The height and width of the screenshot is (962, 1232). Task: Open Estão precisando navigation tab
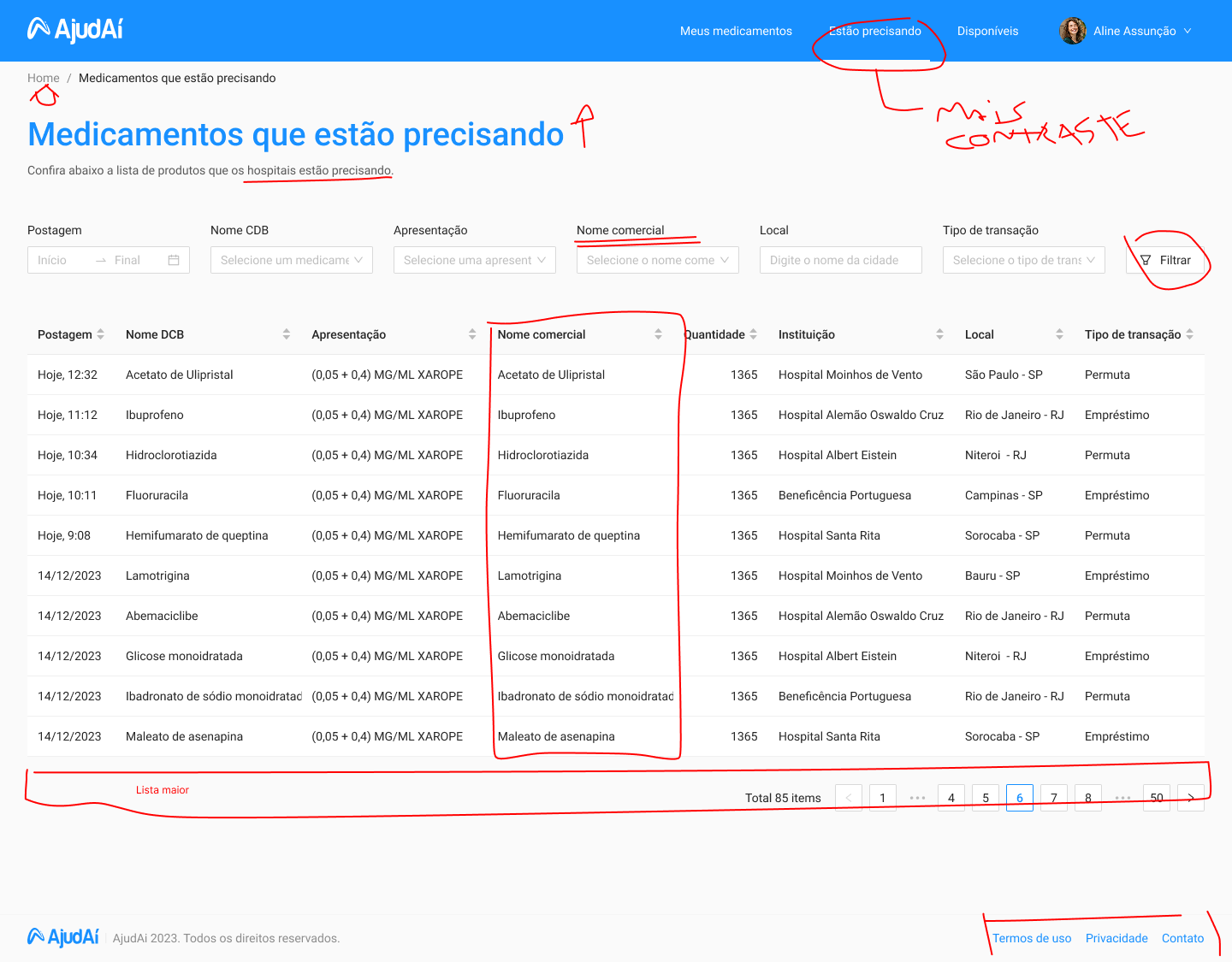tap(875, 31)
